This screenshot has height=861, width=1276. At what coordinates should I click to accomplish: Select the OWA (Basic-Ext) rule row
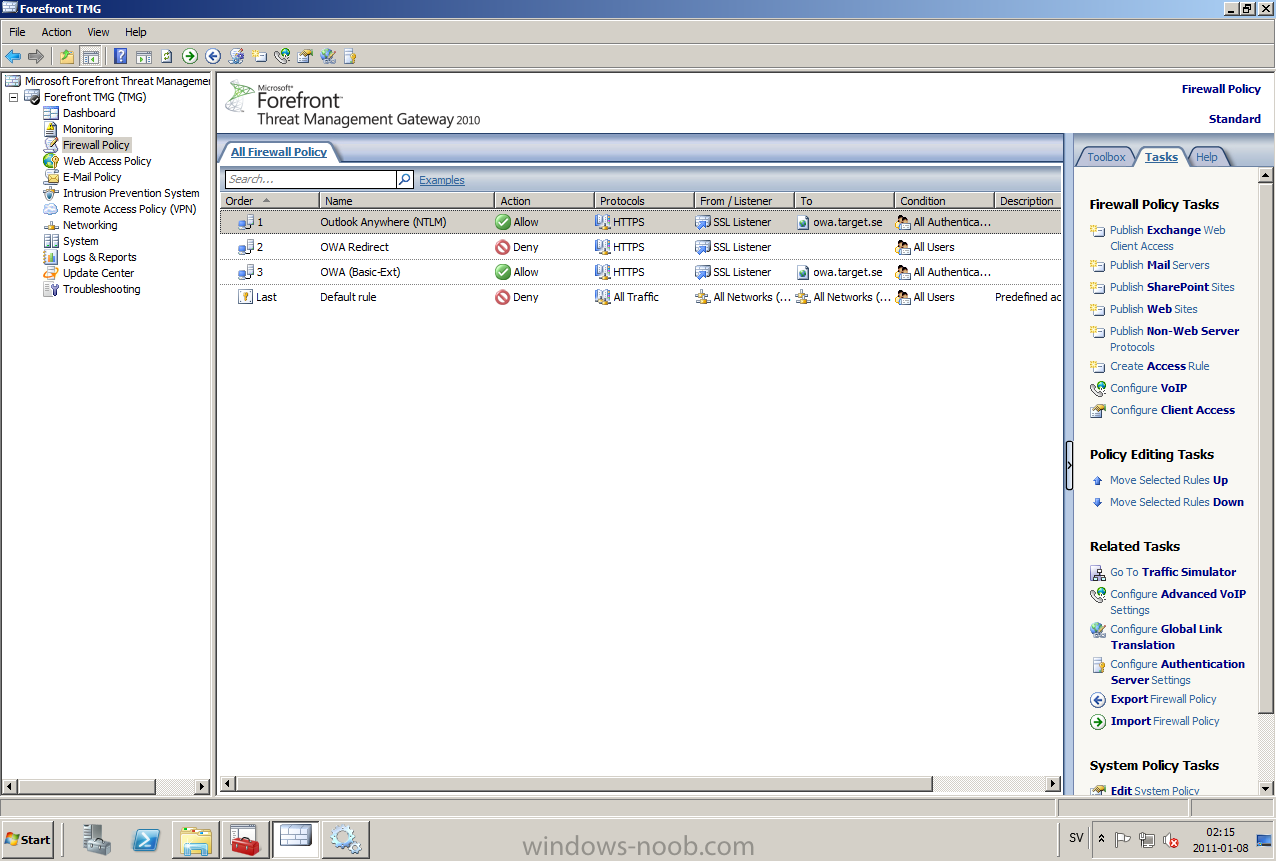pyautogui.click(x=640, y=272)
